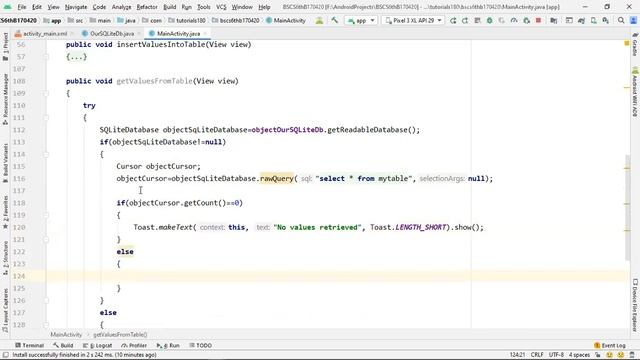The width and height of the screenshot is (640, 360).
Task: Open the AVD Manager icon
Action: pos(593,20)
